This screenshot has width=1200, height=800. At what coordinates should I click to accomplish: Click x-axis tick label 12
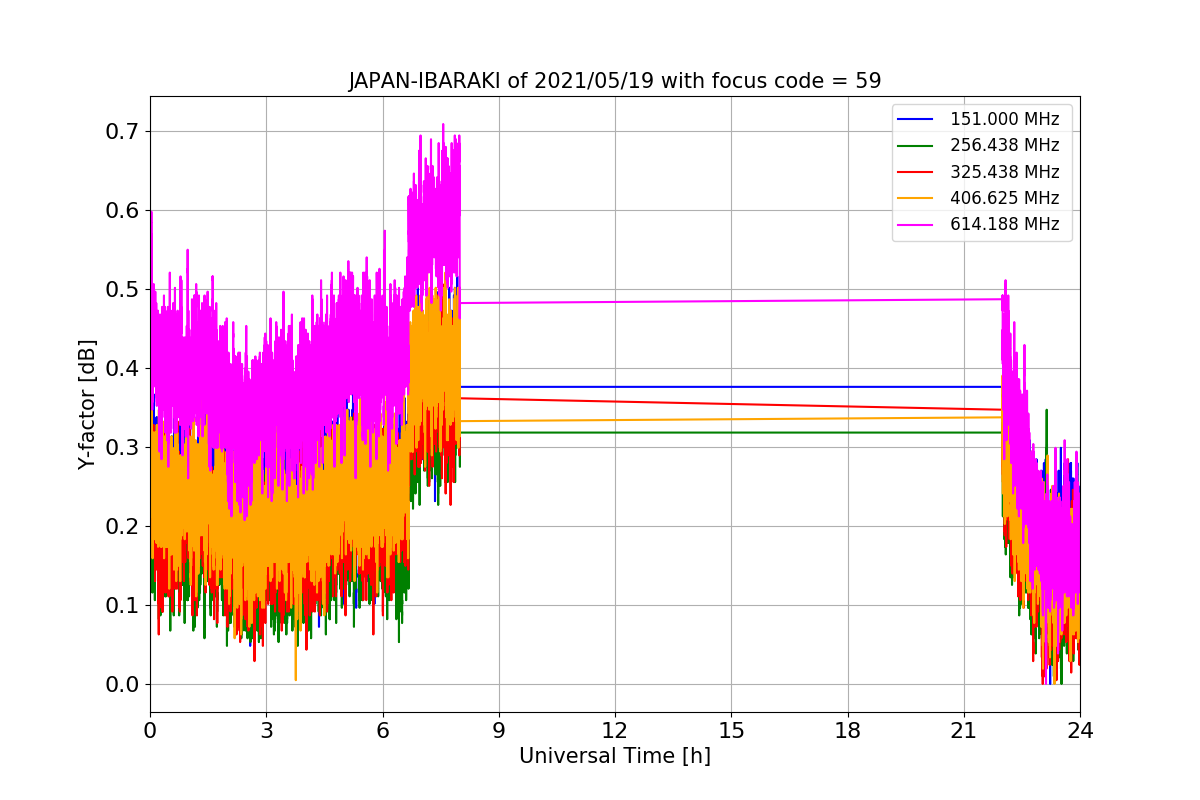click(x=615, y=731)
